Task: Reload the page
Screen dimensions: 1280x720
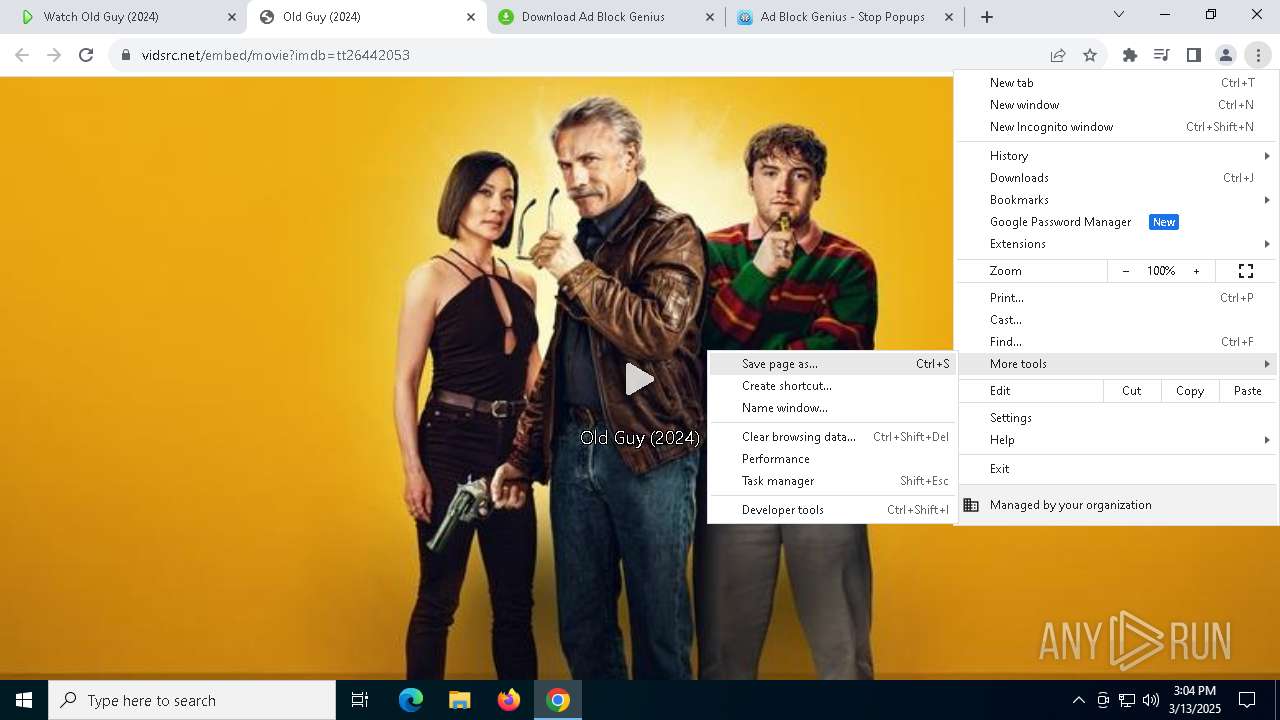Action: point(86,55)
